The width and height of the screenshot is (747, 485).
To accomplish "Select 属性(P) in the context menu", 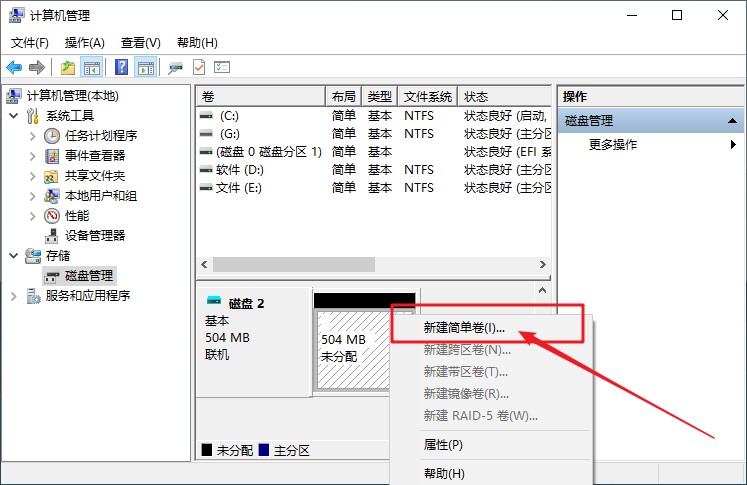I will tap(443, 444).
